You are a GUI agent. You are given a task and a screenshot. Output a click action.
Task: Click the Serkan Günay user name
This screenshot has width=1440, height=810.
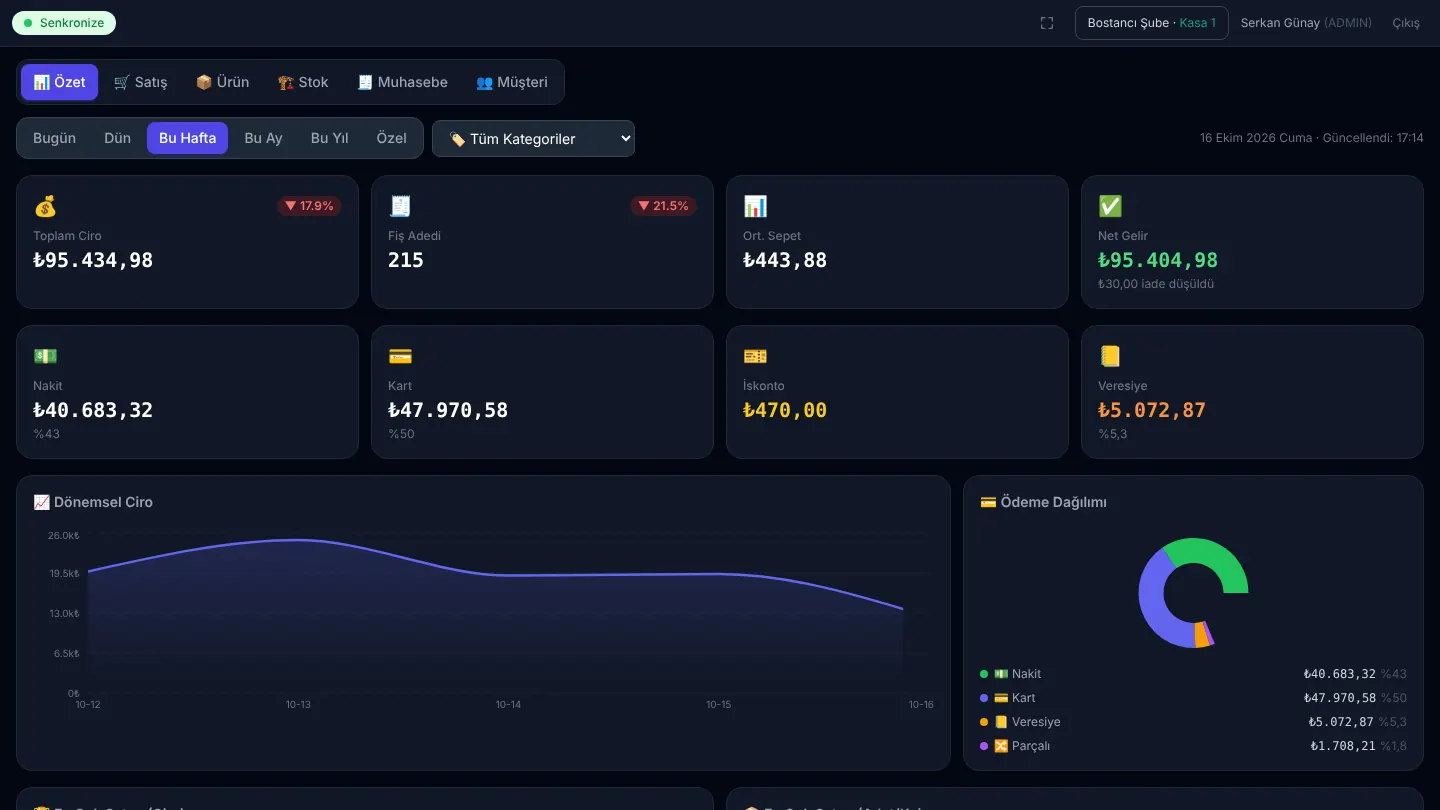1280,23
